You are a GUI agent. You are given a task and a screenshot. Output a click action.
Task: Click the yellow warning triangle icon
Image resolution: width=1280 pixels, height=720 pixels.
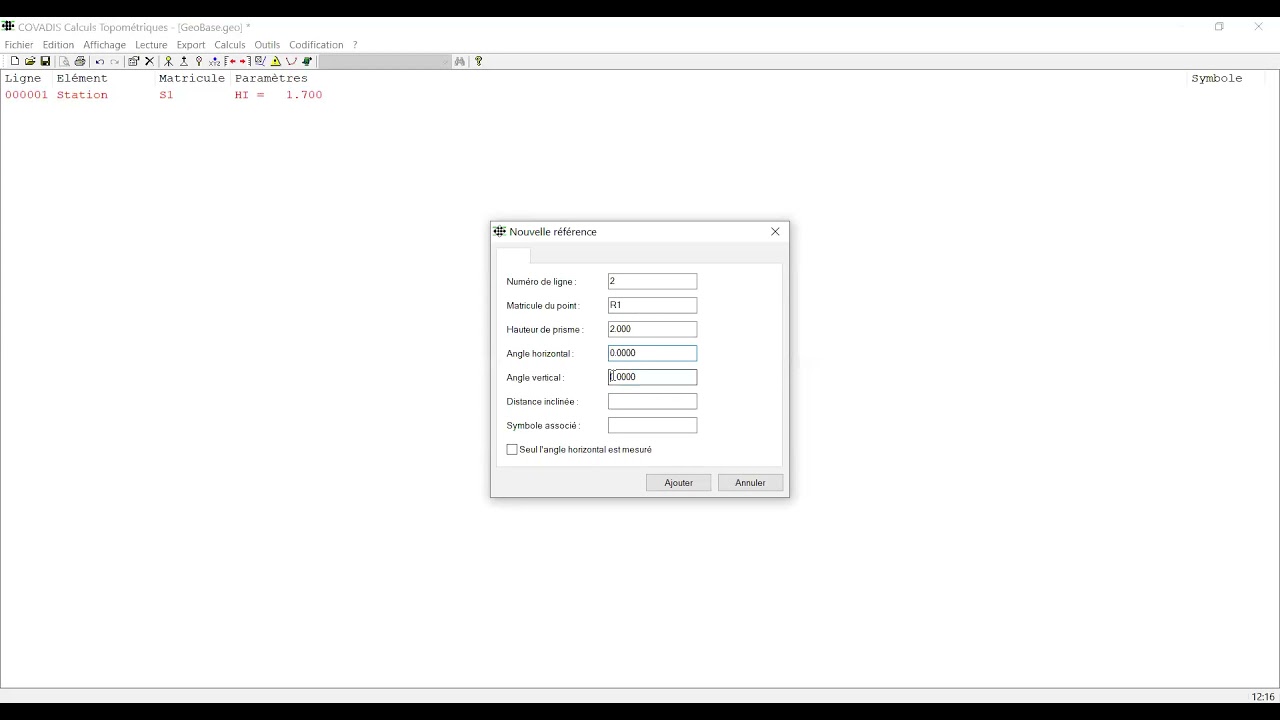(276, 61)
